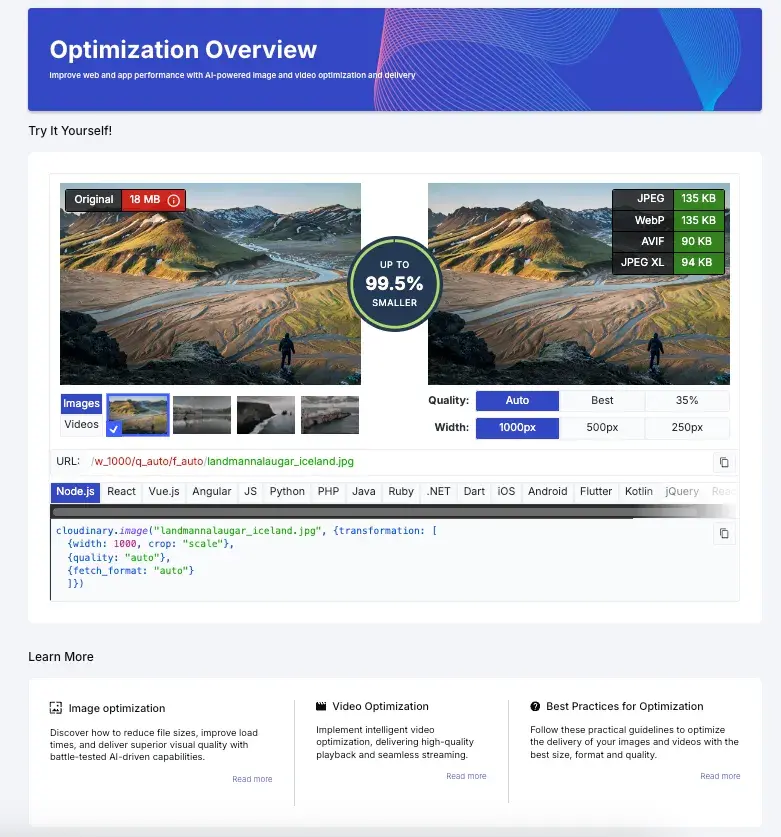Click the Image optimization card icon

coord(56,708)
